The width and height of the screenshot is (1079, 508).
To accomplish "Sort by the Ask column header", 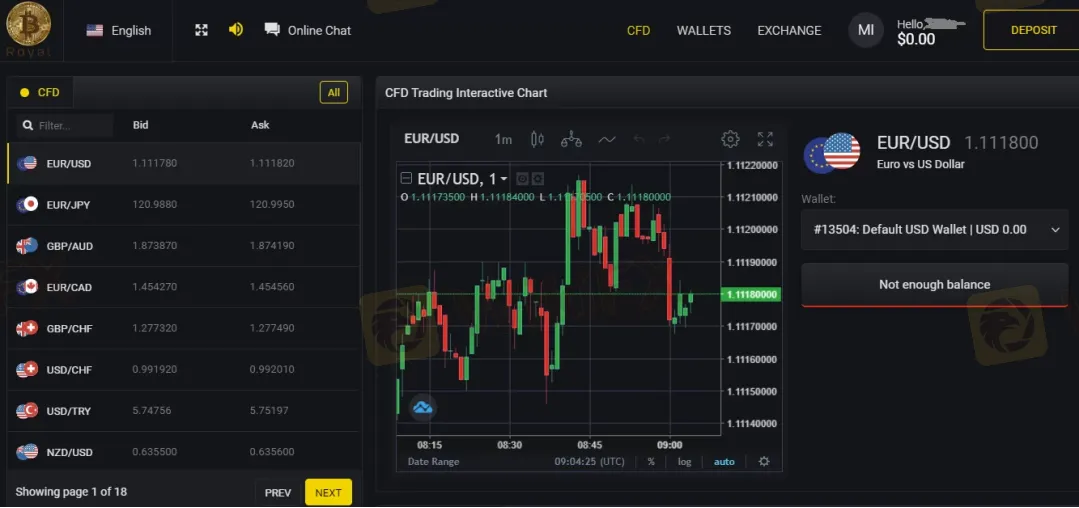I will click(x=260, y=125).
